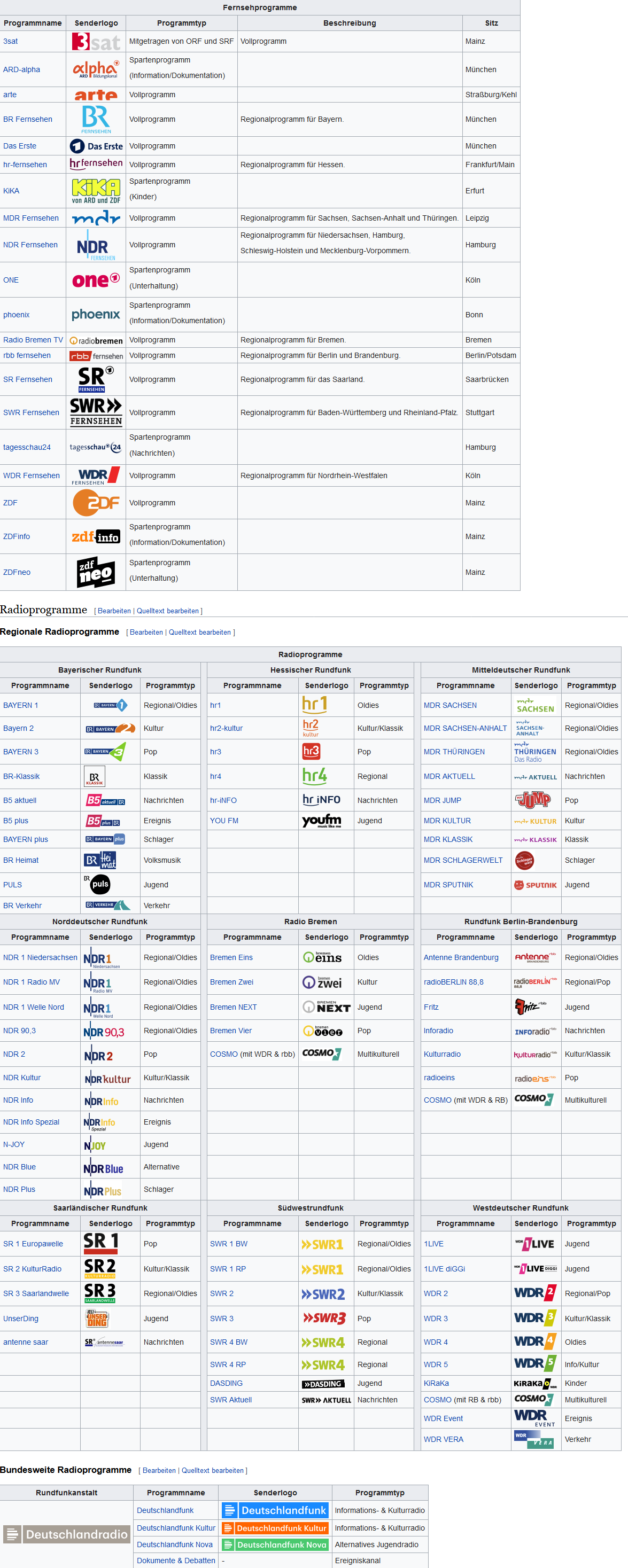Click the 'Westdeutscher Rundfunk' table header
628x1568 pixels.
520,1207
